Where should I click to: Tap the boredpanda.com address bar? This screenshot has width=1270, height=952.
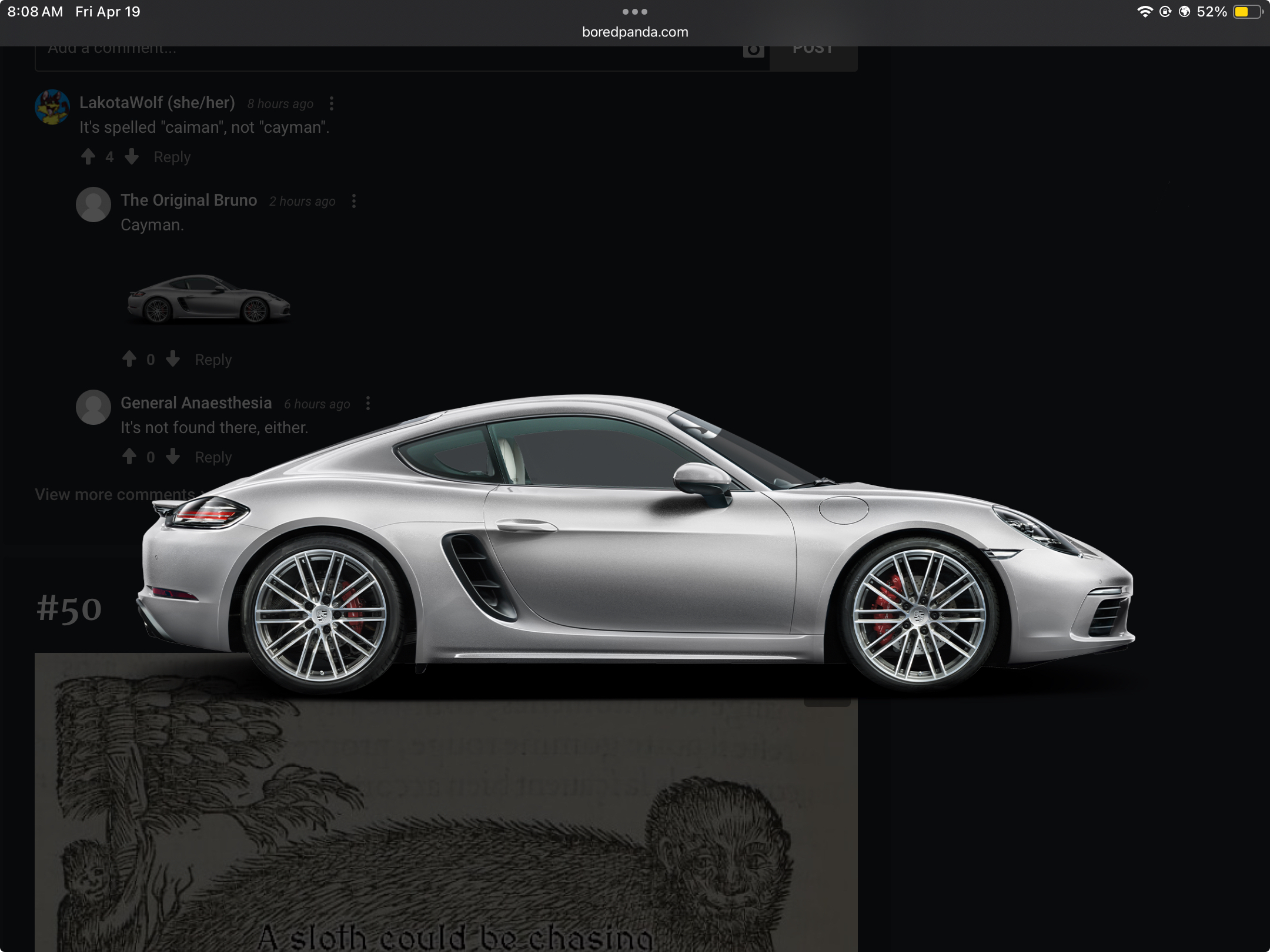[x=635, y=32]
